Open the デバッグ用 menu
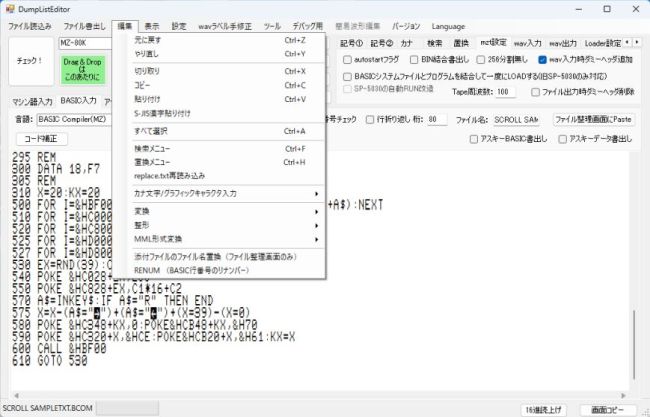 tap(308, 26)
